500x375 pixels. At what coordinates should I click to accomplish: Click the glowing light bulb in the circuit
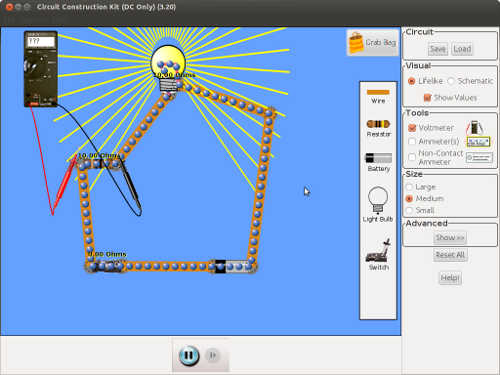click(x=168, y=69)
